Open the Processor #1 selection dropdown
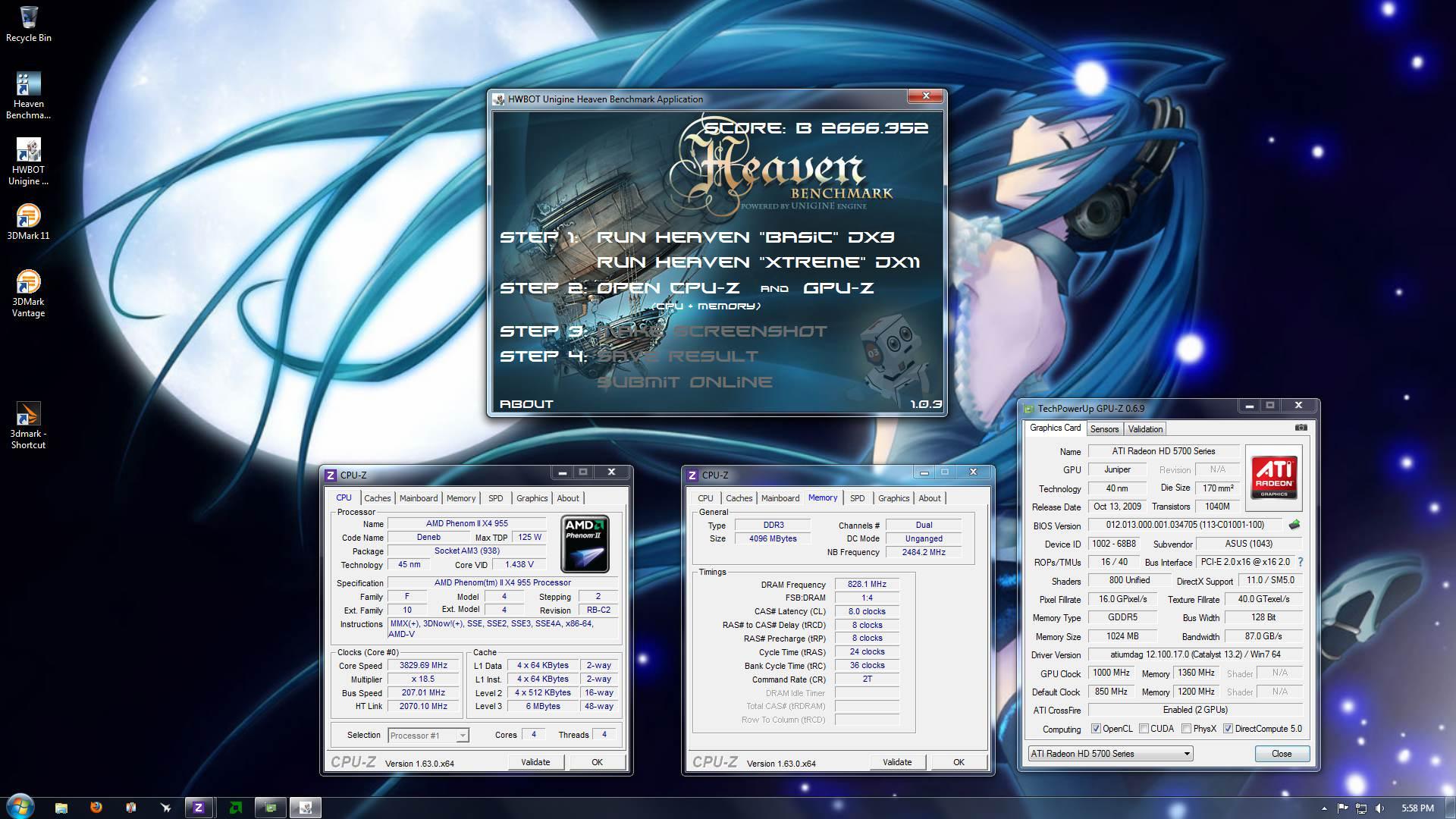The width and height of the screenshot is (1456, 819). pyautogui.click(x=428, y=735)
